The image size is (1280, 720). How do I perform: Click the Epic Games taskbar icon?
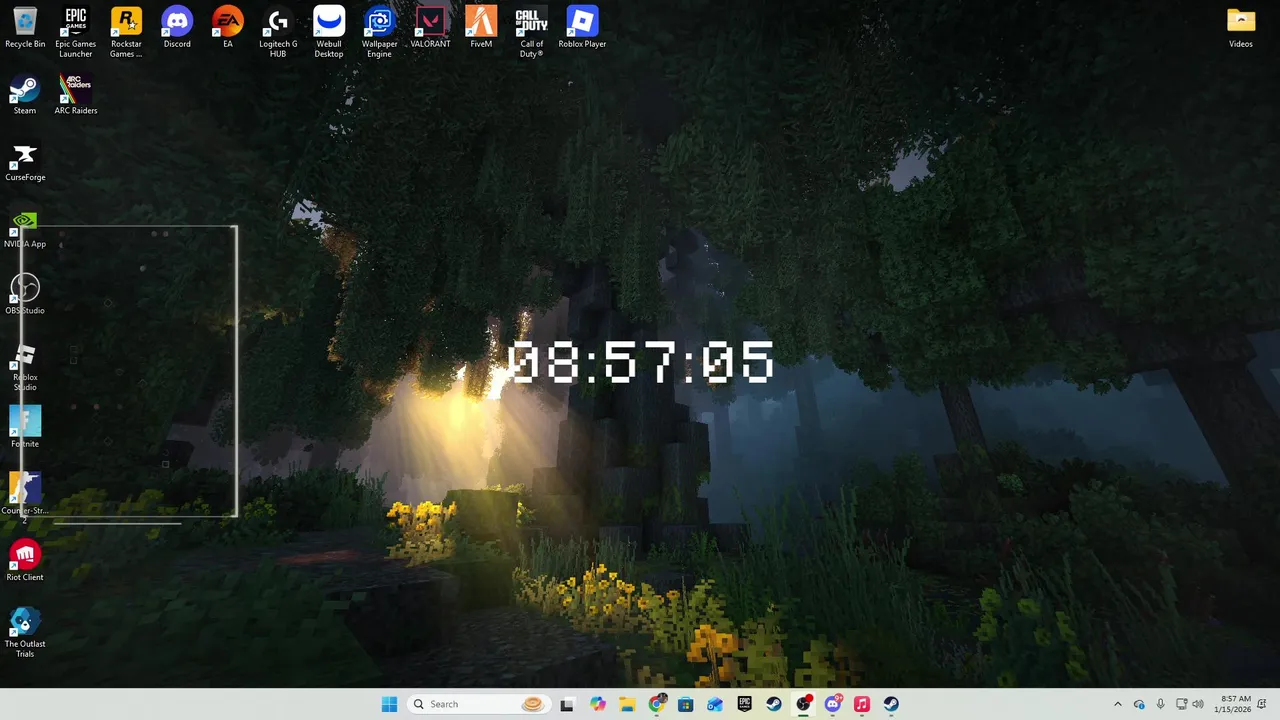tap(744, 704)
